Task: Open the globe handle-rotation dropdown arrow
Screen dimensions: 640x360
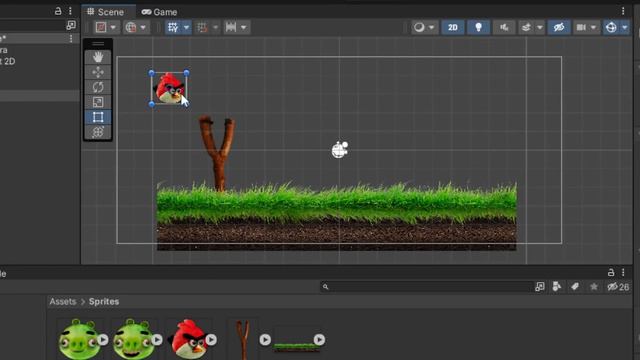Action: click(143, 27)
